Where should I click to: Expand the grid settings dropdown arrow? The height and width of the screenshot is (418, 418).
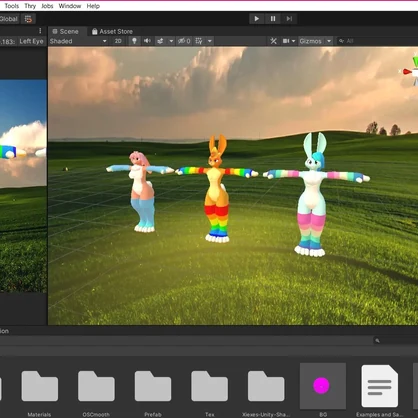coord(210,41)
